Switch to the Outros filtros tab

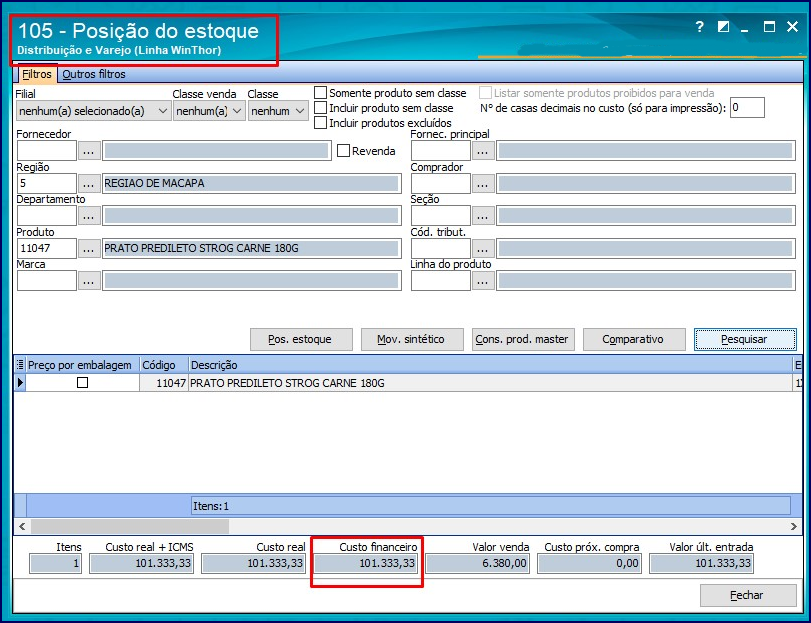point(94,74)
